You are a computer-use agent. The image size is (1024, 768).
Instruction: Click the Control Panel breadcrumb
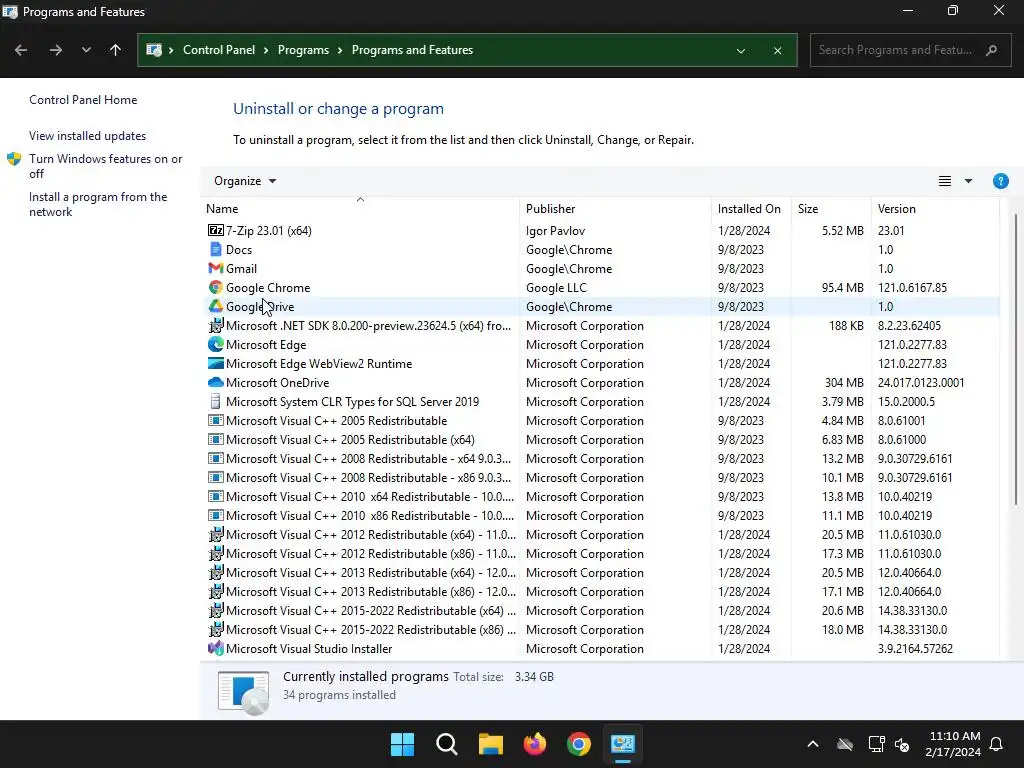point(219,50)
